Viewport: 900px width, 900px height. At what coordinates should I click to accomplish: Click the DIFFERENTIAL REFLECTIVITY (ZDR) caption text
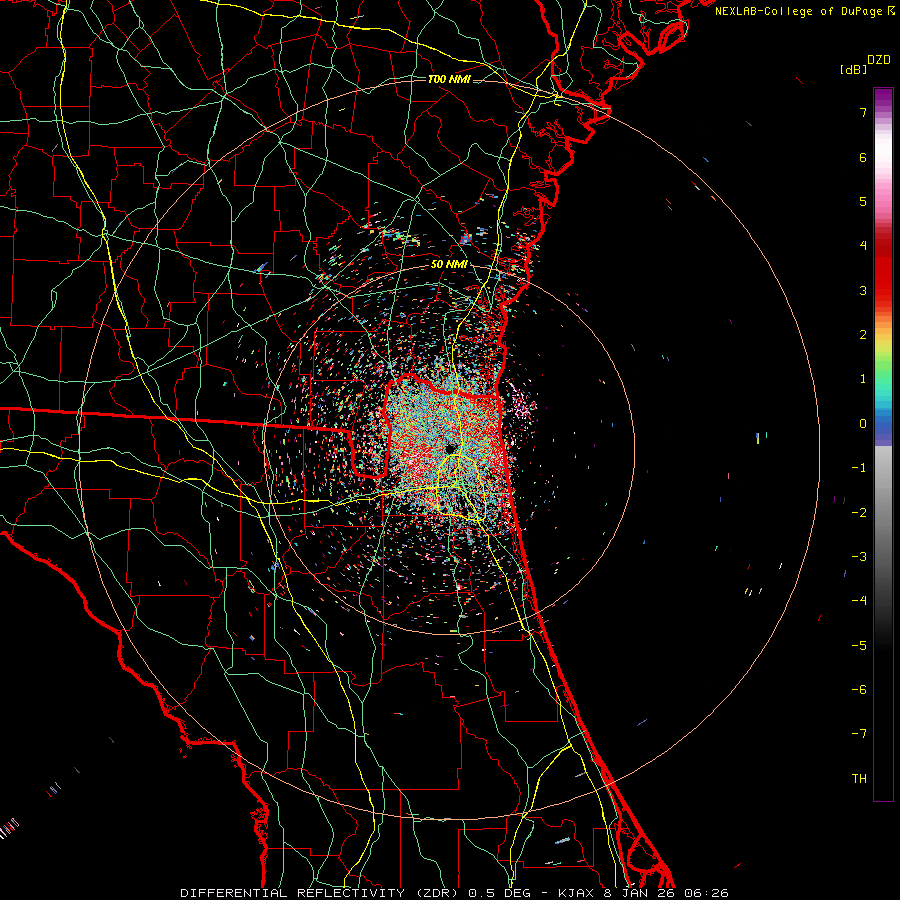point(321,893)
